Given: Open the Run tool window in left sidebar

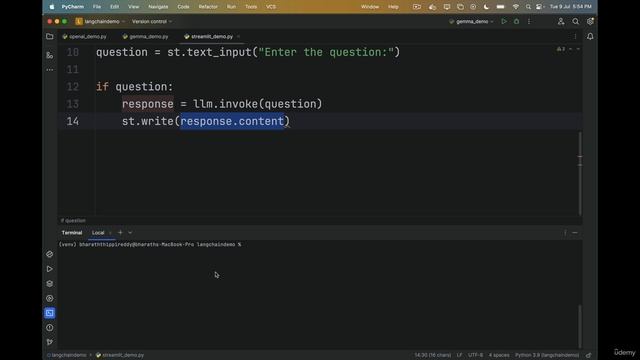Looking at the screenshot, I should (49, 269).
